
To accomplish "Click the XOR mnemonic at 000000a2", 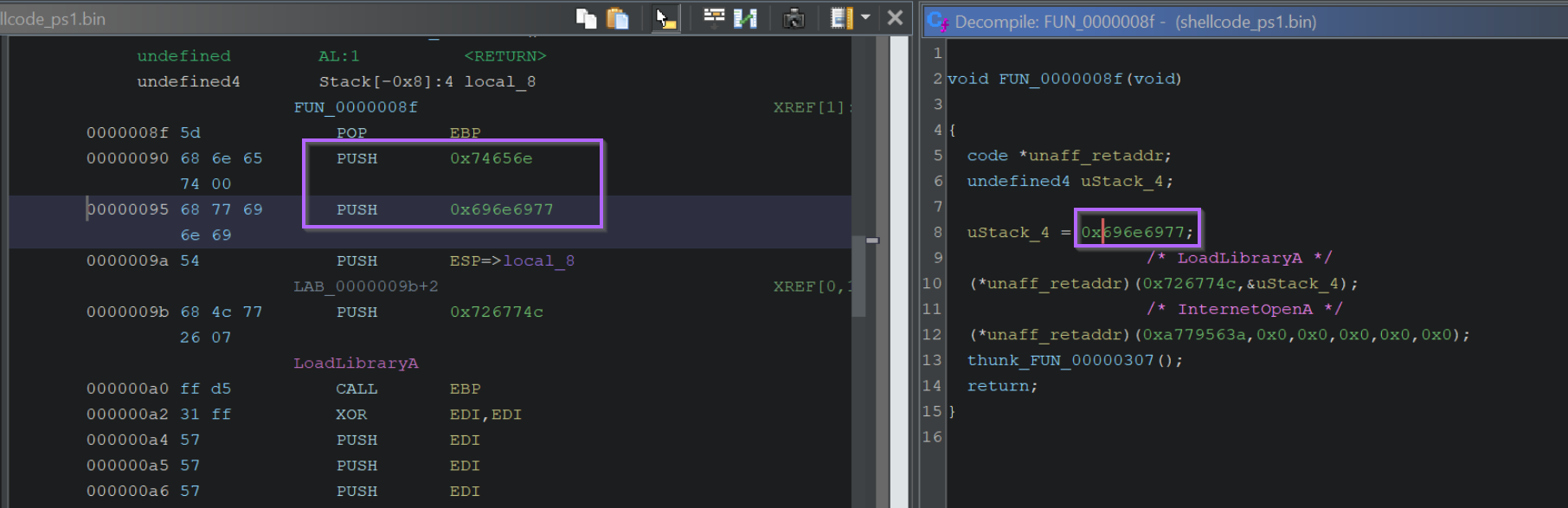I will 351,415.
